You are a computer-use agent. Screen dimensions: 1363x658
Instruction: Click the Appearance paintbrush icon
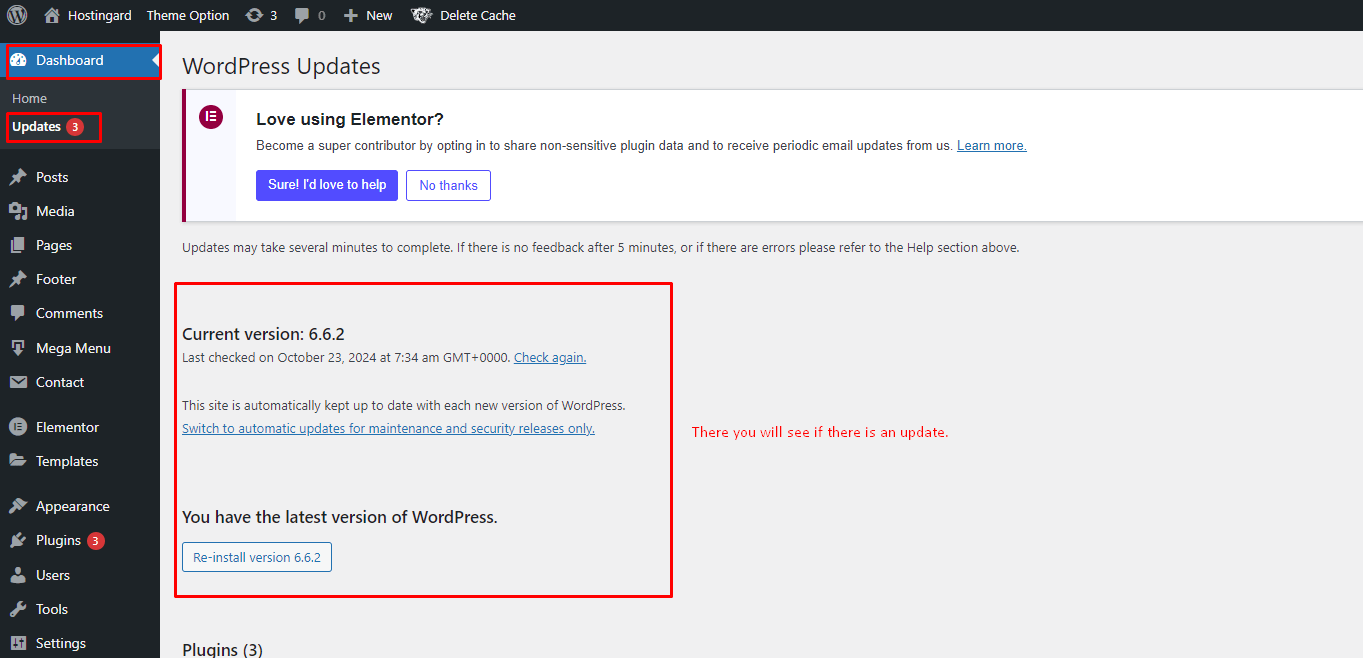tap(18, 506)
